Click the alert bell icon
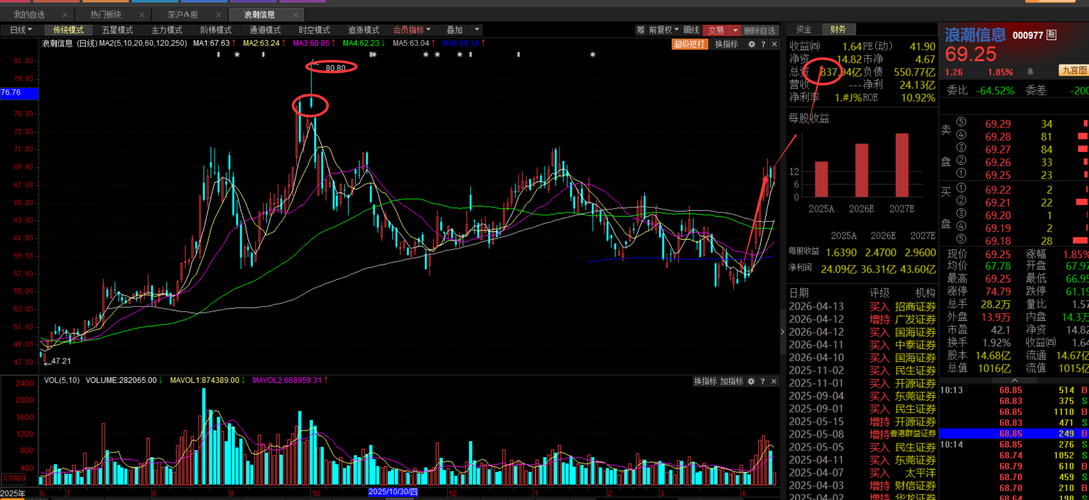Screen dimensions: 1089x500 [x=1030, y=71]
